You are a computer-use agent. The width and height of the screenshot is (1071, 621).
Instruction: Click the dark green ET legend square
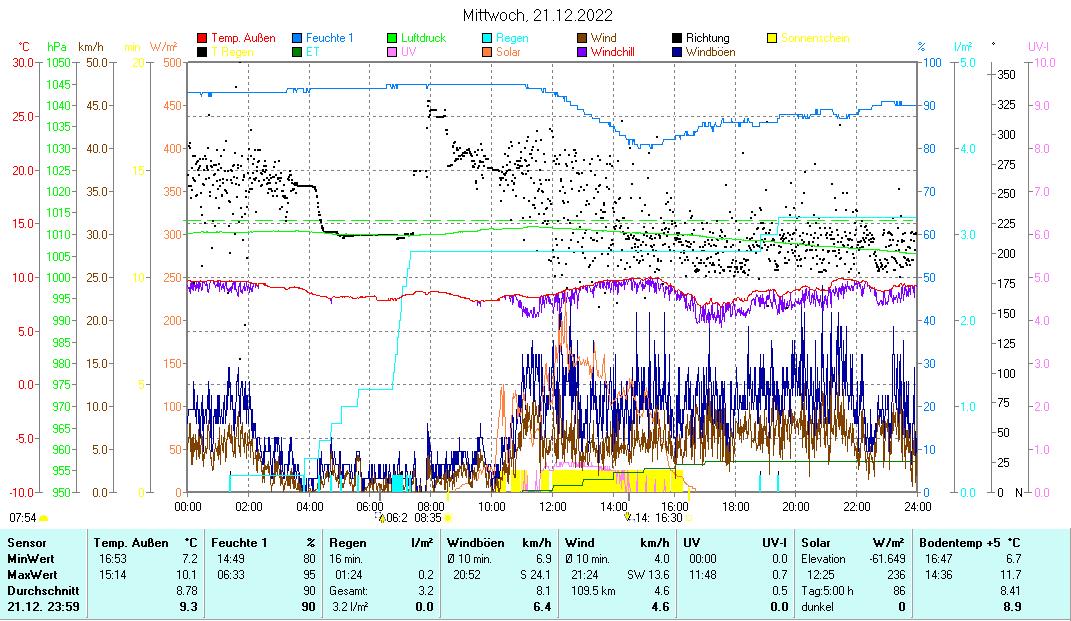pos(298,52)
